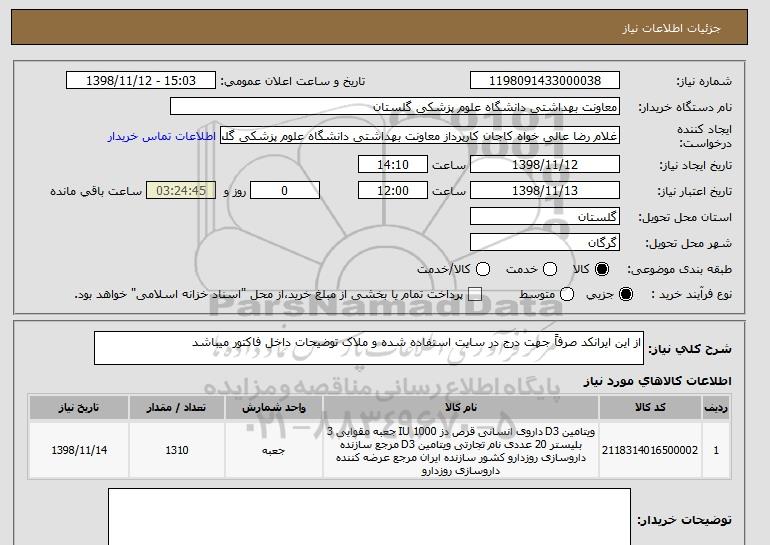The width and height of the screenshot is (770, 545).
Task: Click the ساعت باقی مانده label
Action: 96,191
